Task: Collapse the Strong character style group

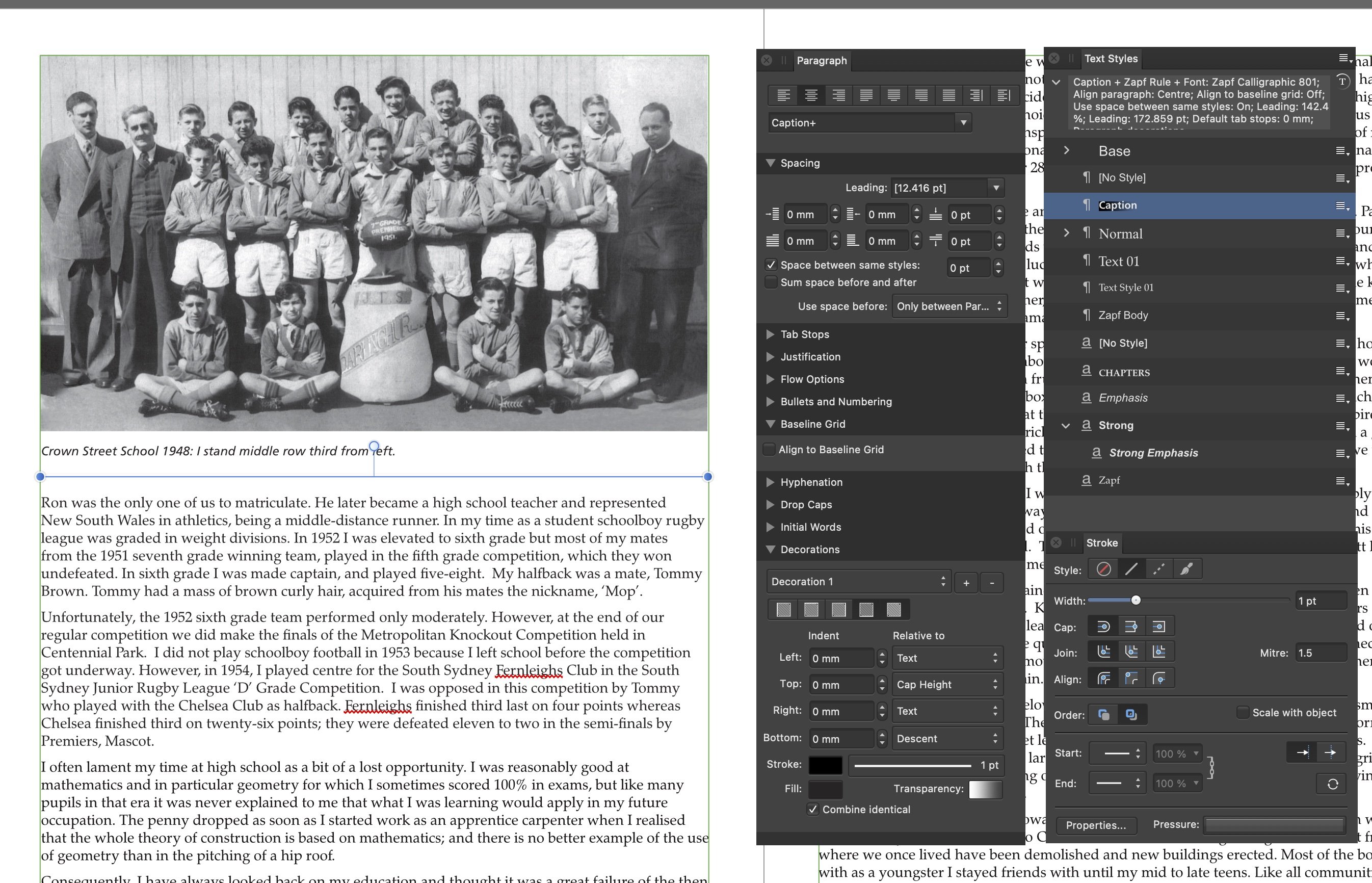Action: tap(1066, 426)
